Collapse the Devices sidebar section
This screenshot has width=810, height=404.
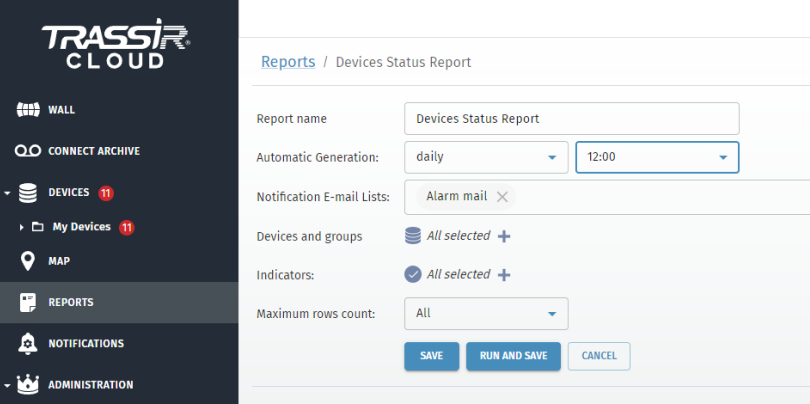click(x=7, y=193)
